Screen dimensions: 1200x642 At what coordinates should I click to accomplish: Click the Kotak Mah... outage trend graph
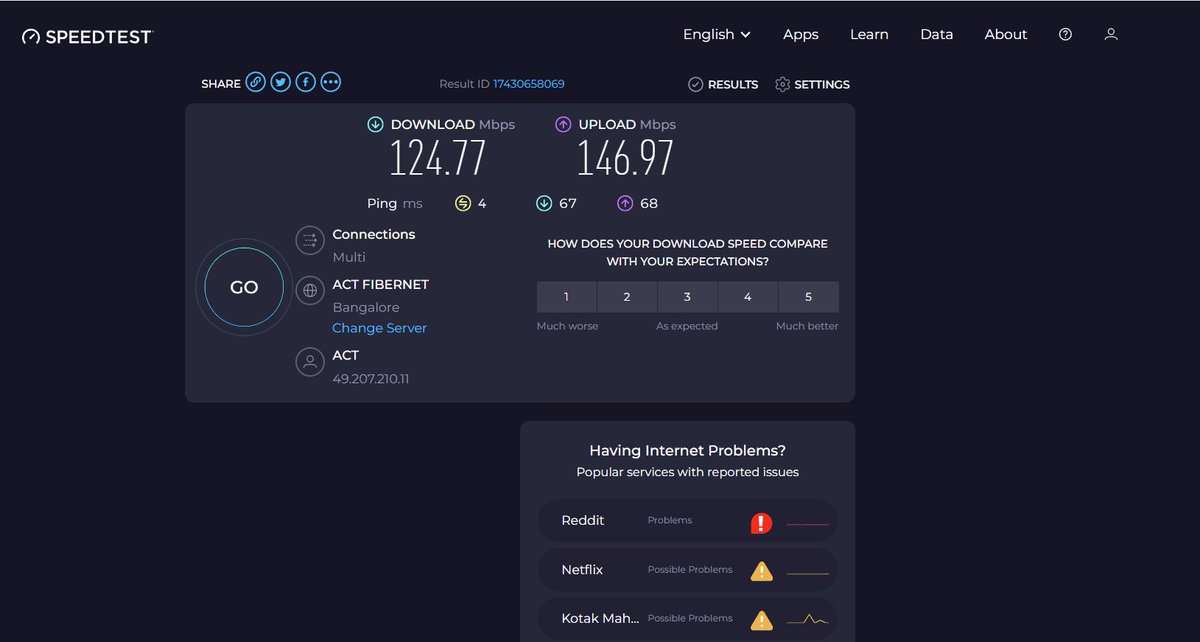808,620
